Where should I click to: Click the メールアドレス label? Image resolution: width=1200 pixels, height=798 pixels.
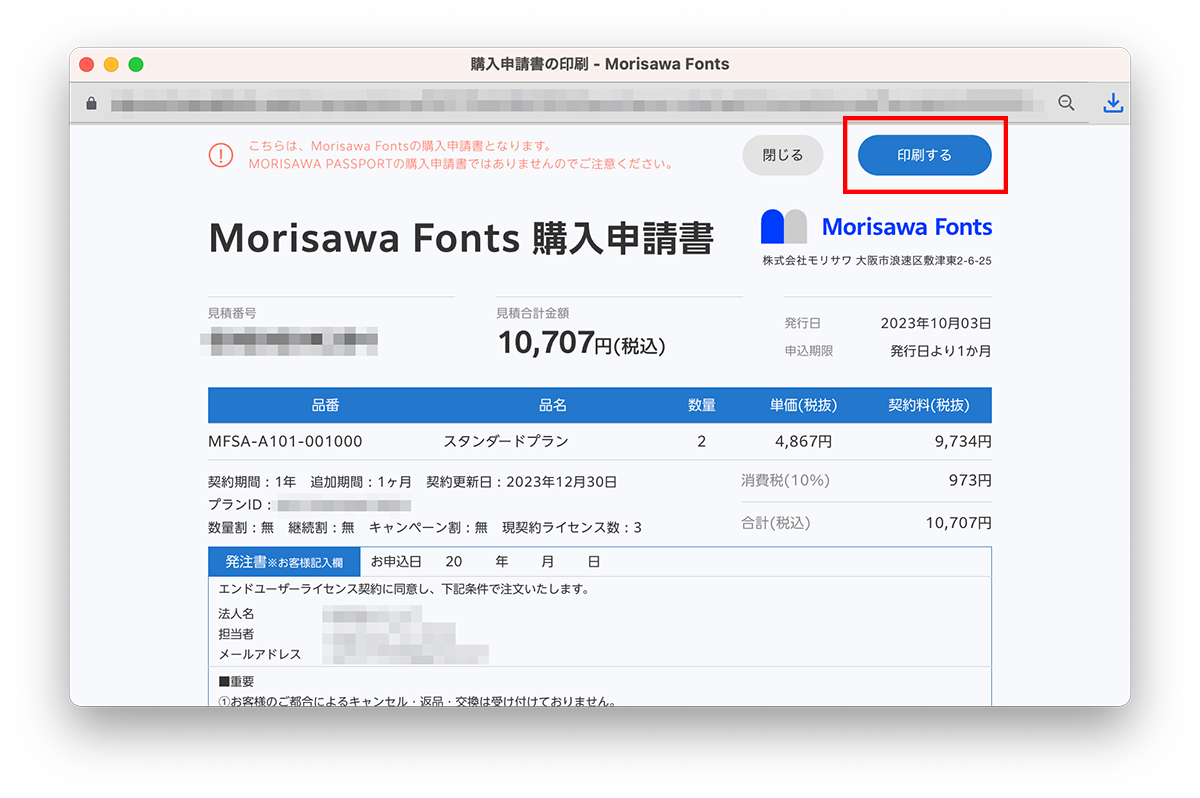point(260,655)
